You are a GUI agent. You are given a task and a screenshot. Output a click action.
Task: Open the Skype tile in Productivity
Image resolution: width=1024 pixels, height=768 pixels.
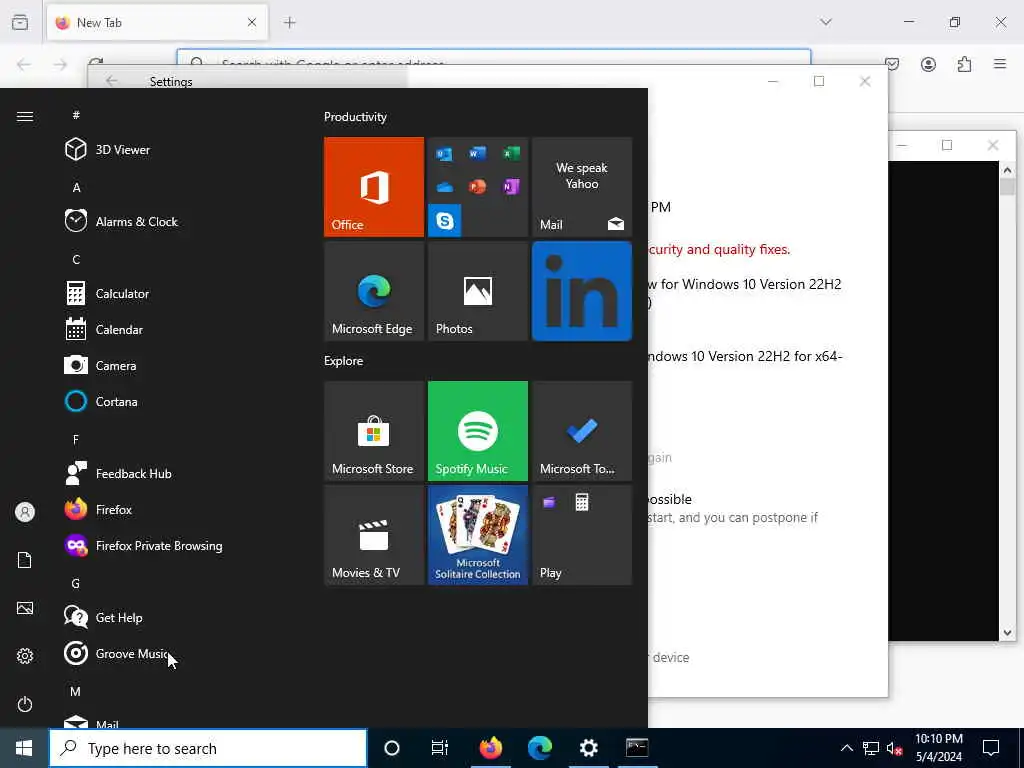click(x=445, y=220)
